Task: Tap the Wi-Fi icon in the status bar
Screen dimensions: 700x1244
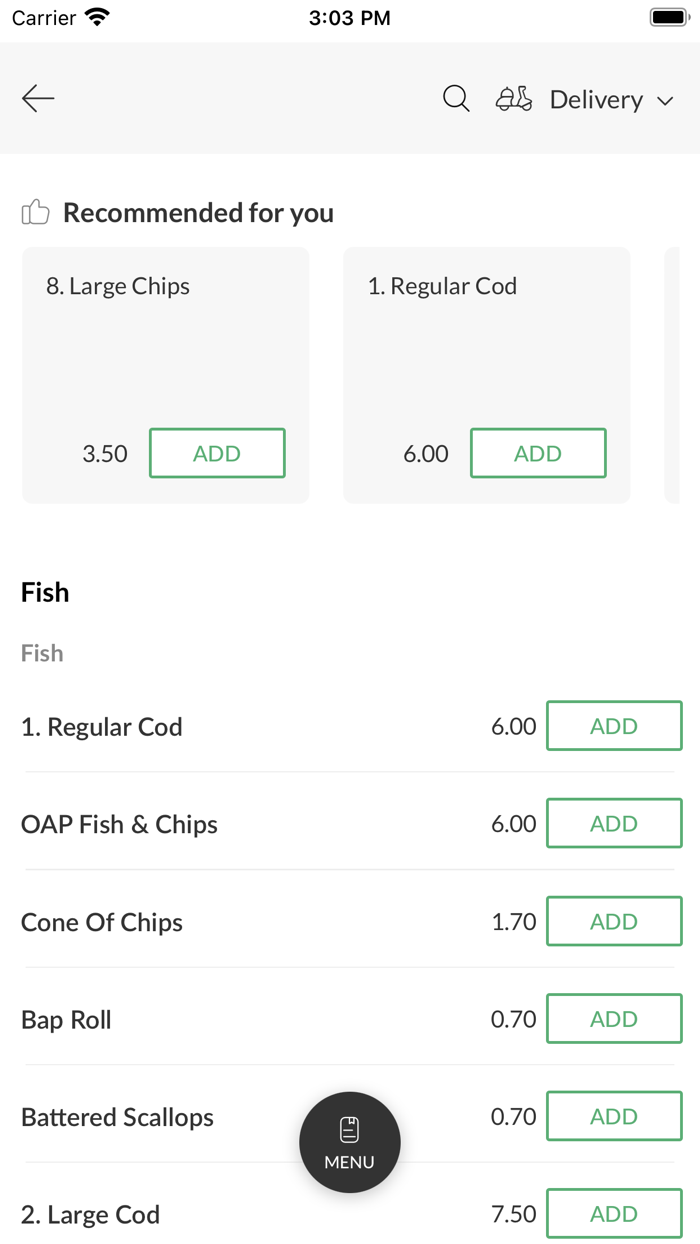Action: (98, 16)
